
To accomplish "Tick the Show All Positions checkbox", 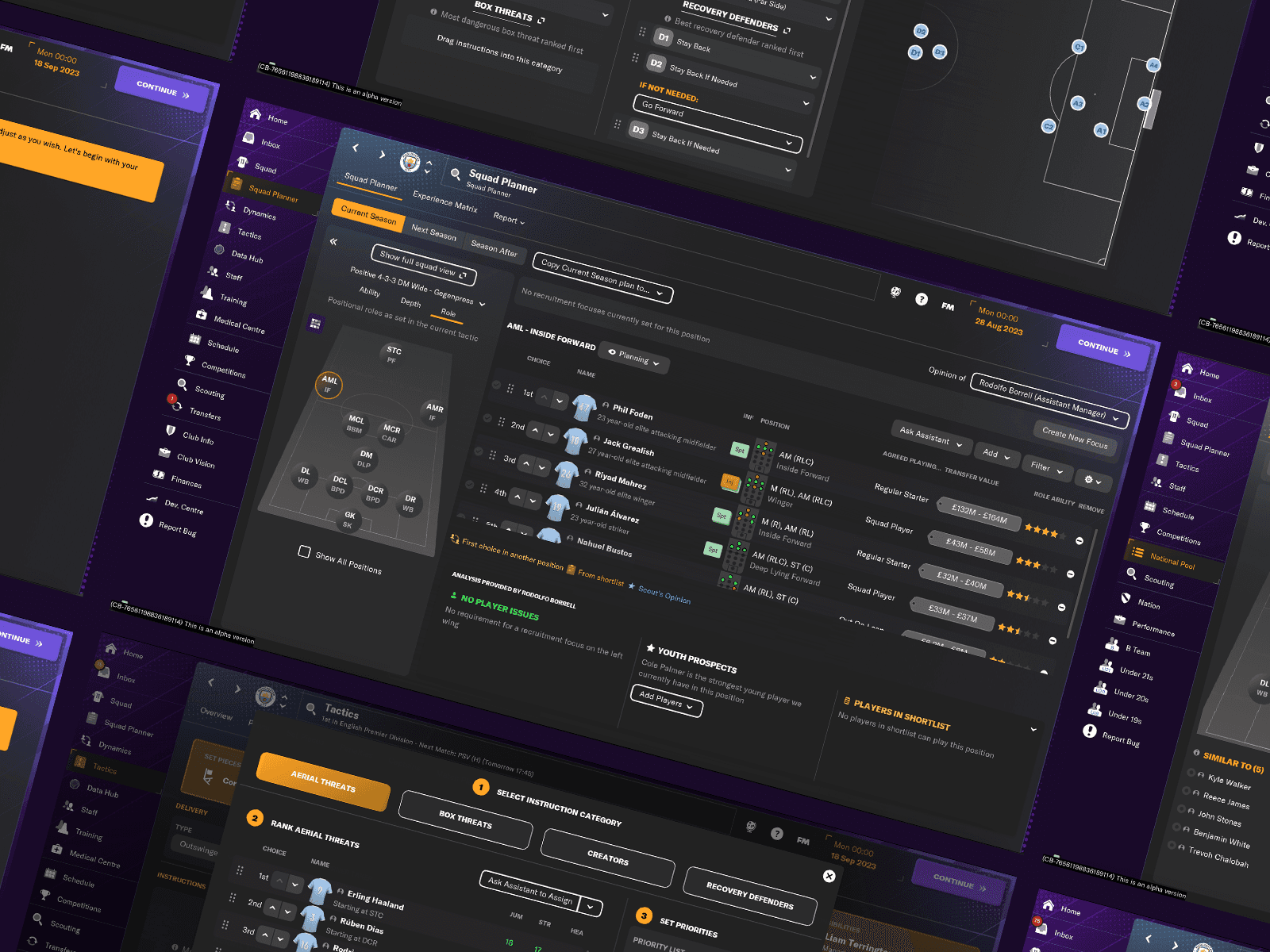I will pos(304,551).
